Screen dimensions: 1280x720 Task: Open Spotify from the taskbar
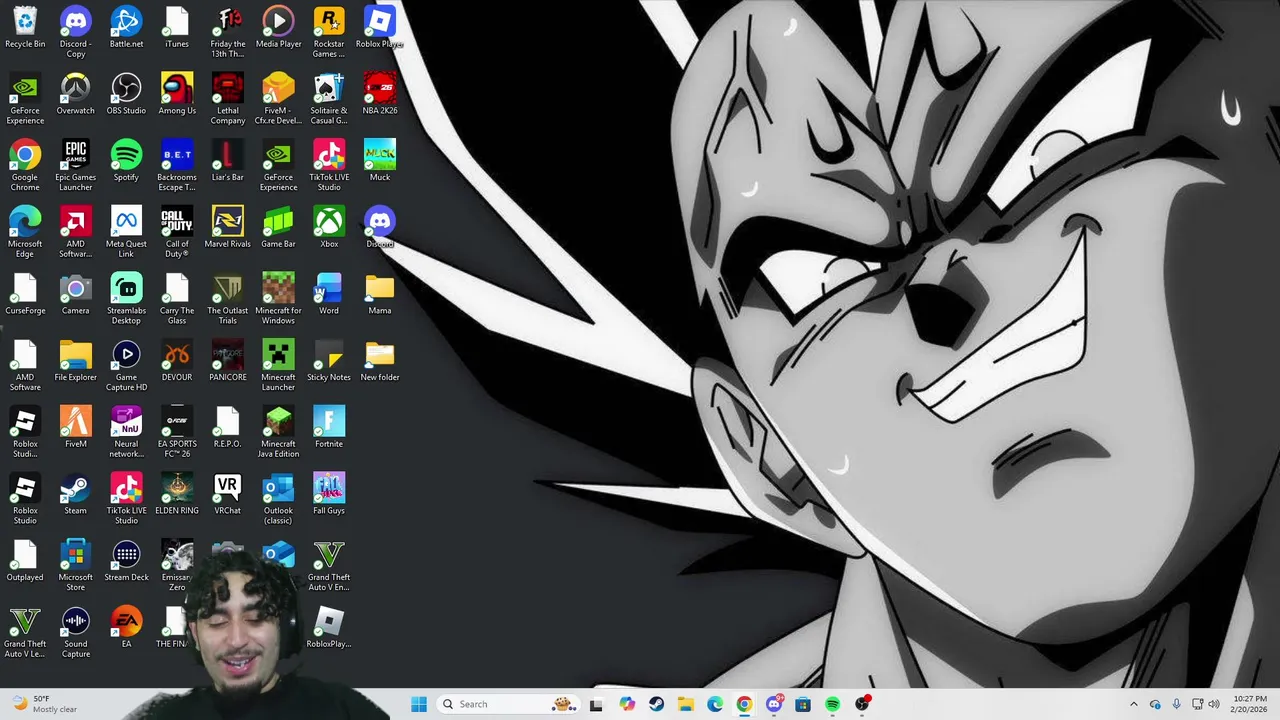[832, 704]
